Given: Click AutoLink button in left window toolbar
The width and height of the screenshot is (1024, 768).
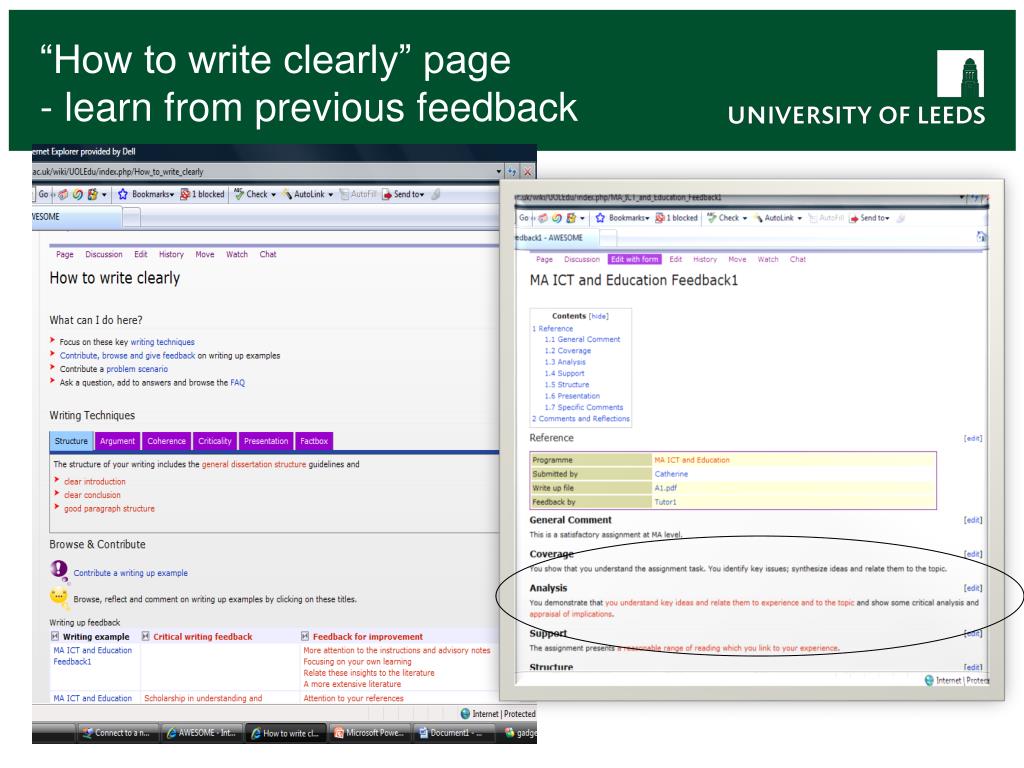Looking at the screenshot, I should 308,194.
